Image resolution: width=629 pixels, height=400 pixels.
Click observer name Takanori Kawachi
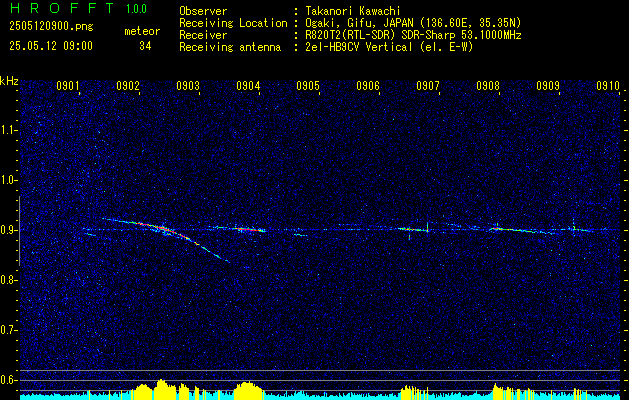352,11
